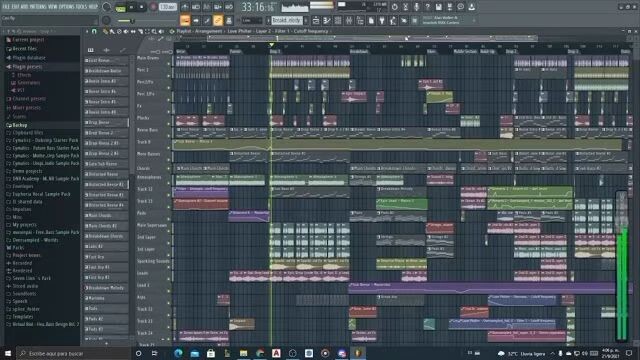640x360 pixels.
Task: Select the Slip tool in playlist toolbar
Action: (x=133, y=31)
